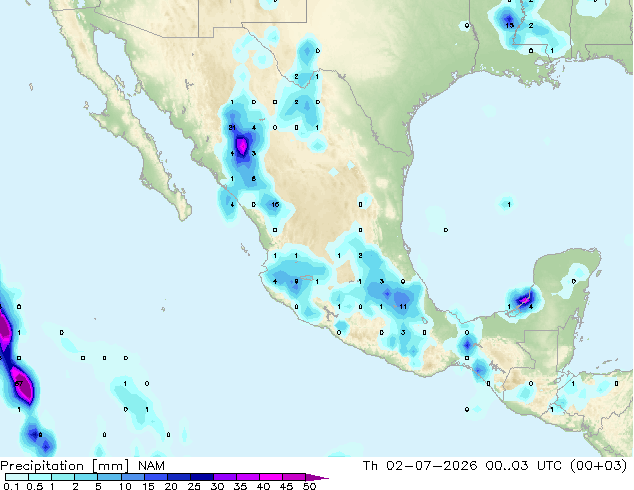Viewport: 634px width, 490px height.
Task: Click the 40–45 mm magenta legend swatch
Action: (x=271, y=477)
